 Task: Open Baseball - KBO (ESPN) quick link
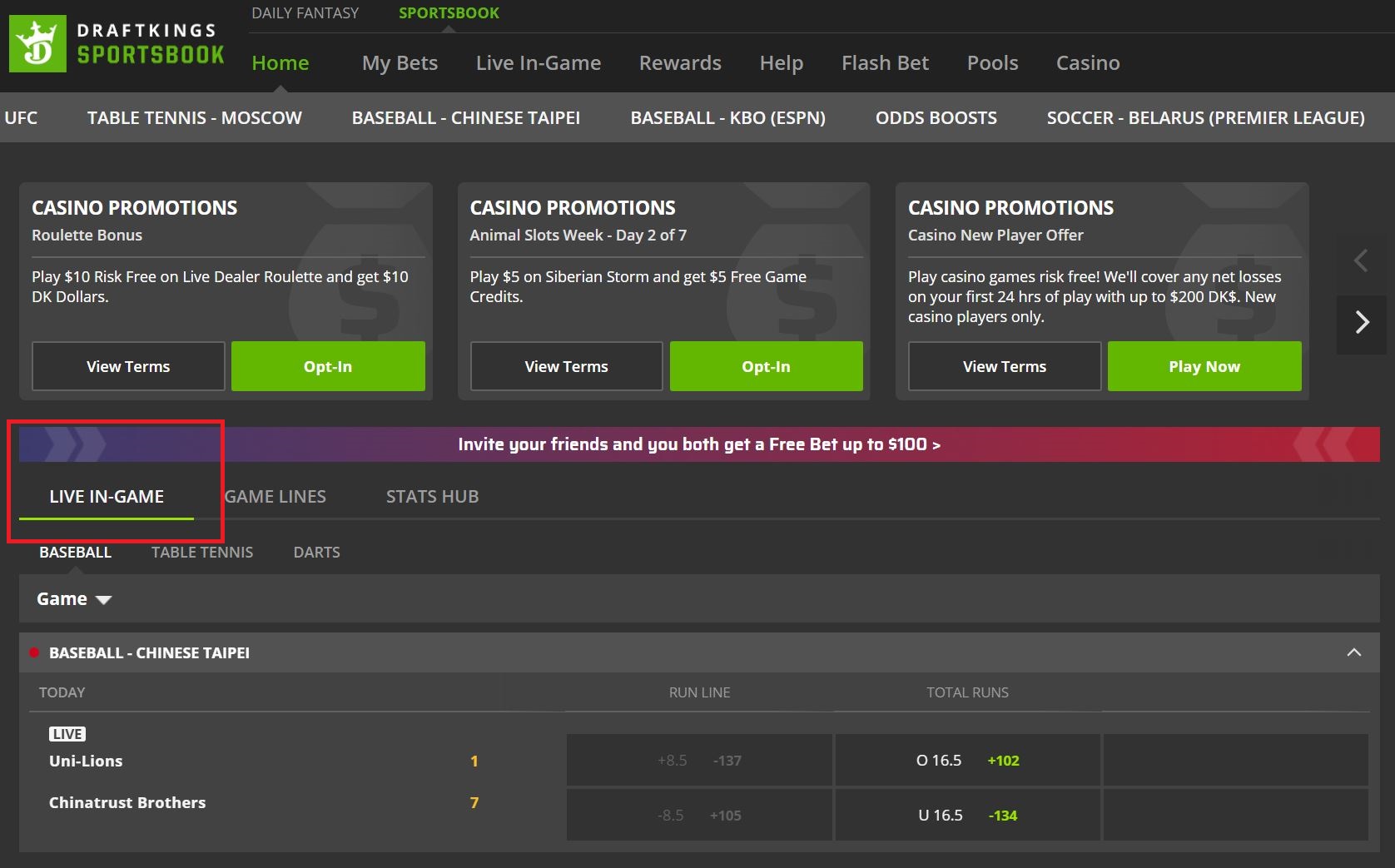[728, 118]
